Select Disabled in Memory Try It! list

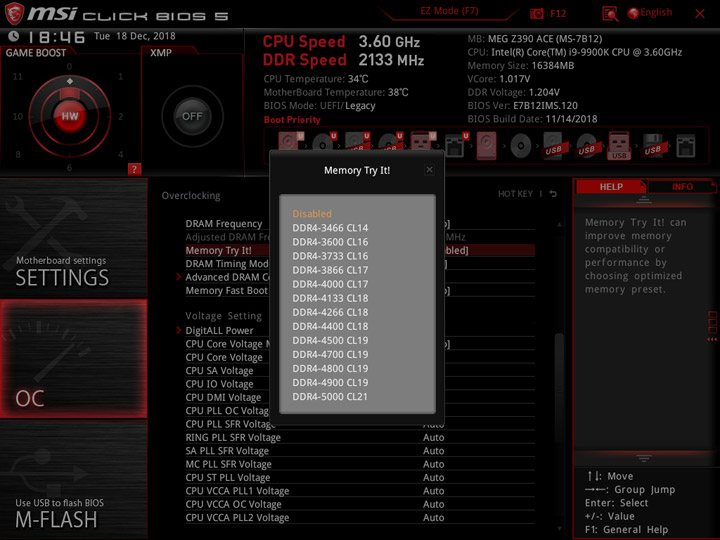(312, 214)
